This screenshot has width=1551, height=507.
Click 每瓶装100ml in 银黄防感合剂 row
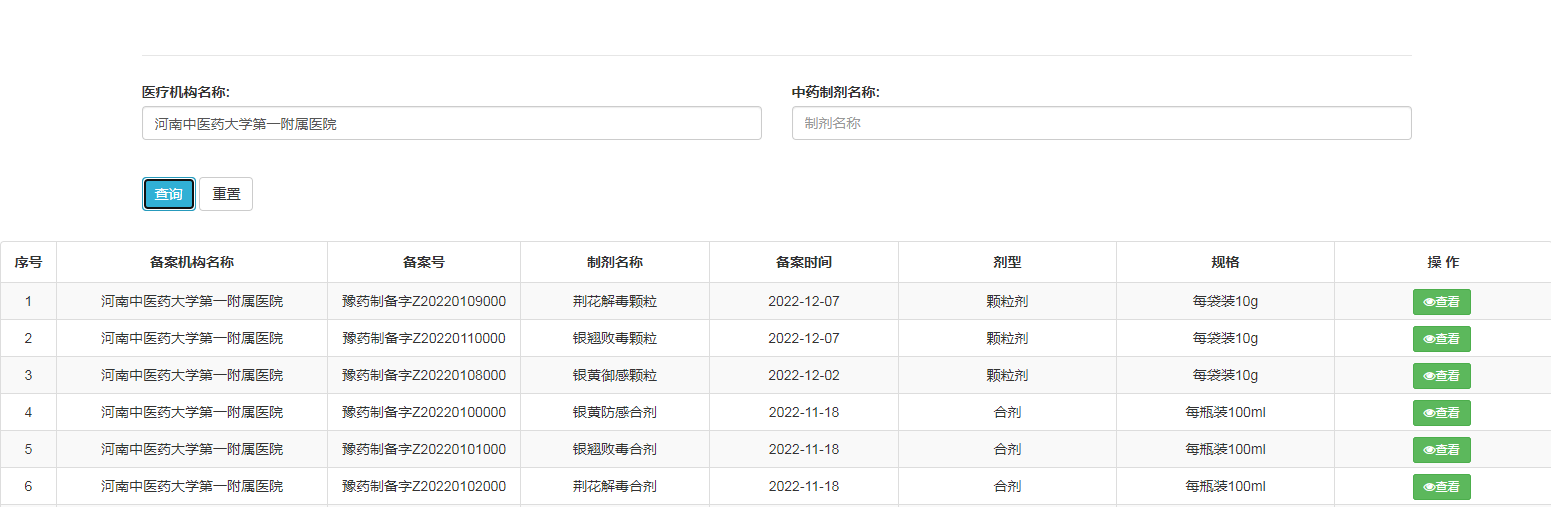pos(1225,412)
